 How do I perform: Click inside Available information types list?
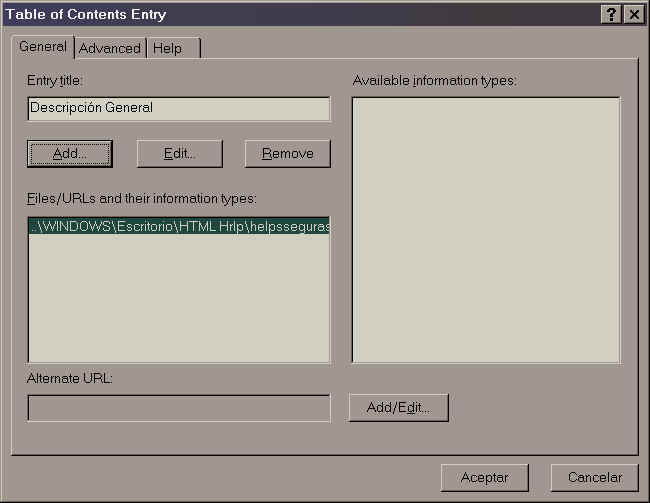(x=485, y=230)
